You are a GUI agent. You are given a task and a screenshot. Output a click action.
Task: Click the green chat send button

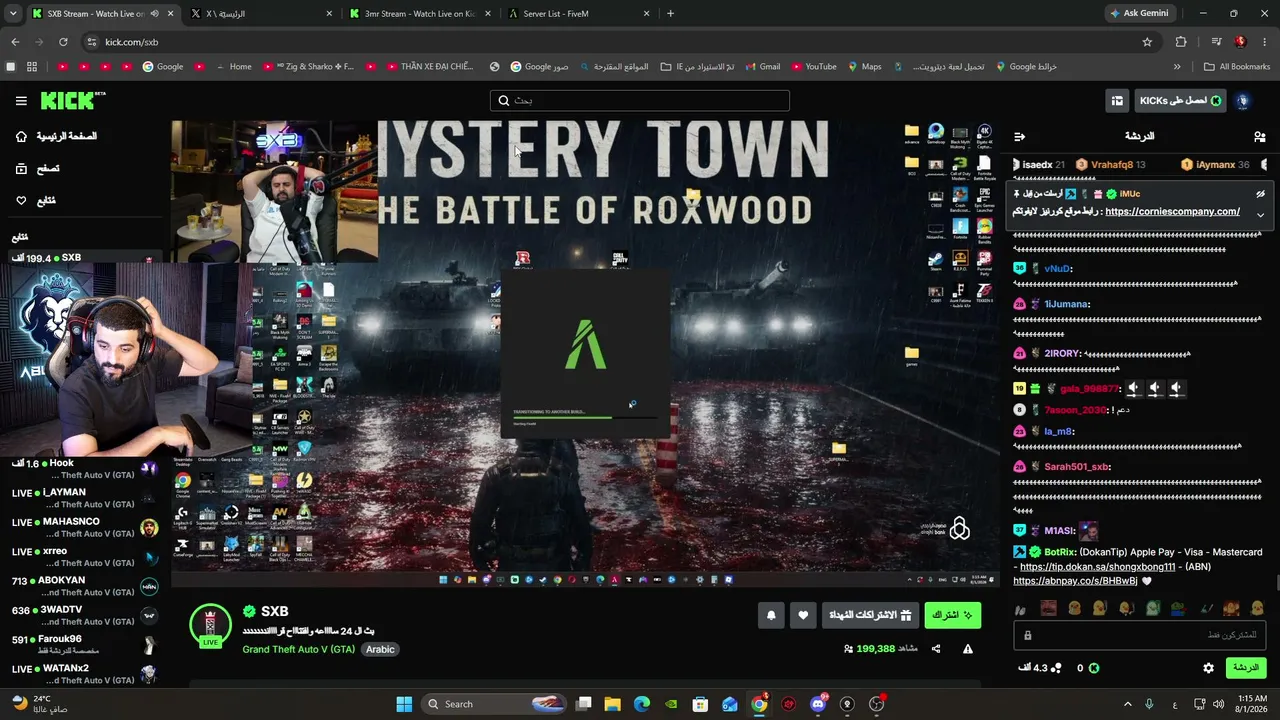point(1246,668)
